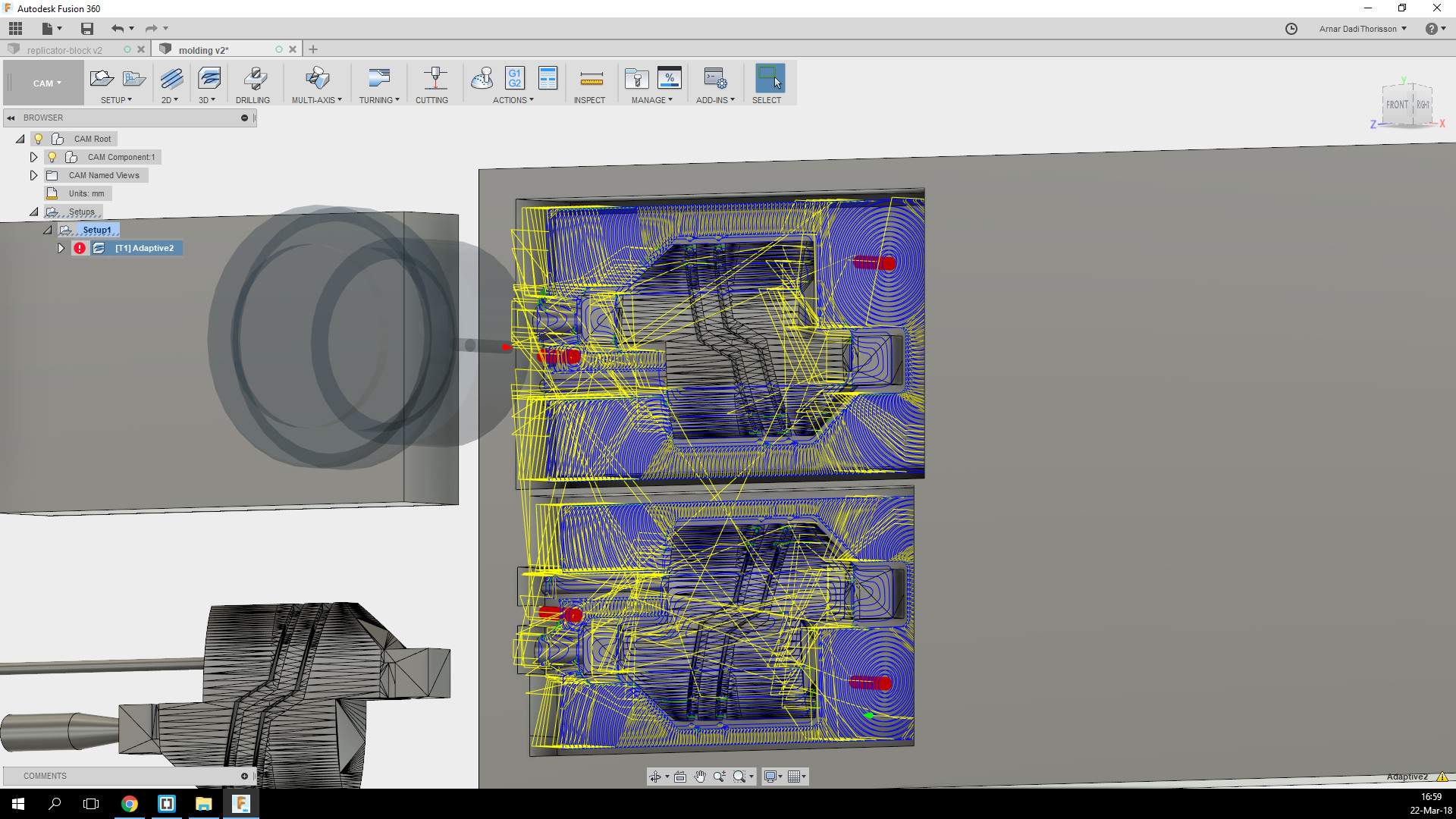1456x819 pixels.
Task: Click the Post Process G1 G2 icon
Action: [515, 78]
